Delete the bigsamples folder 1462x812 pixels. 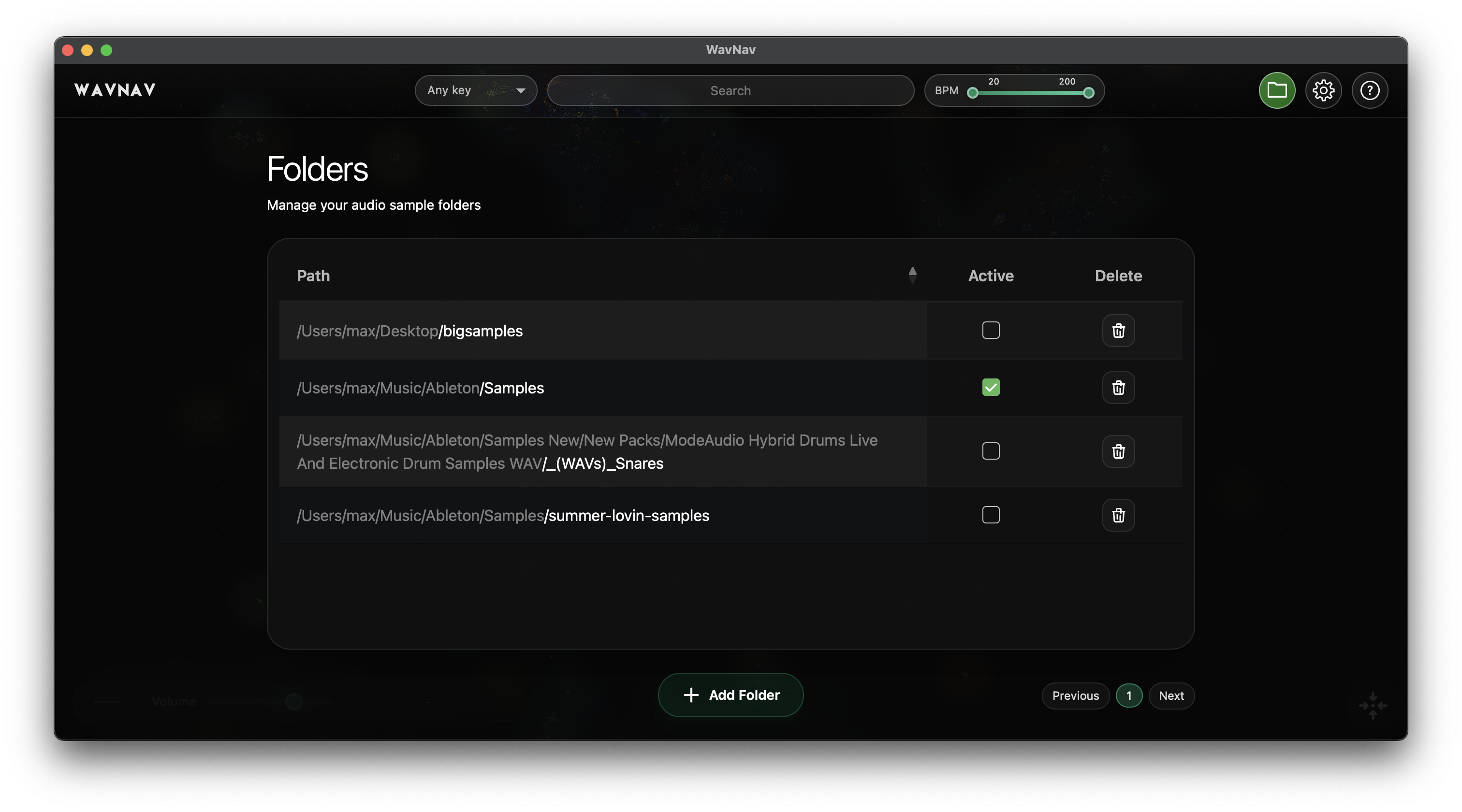pyautogui.click(x=1118, y=331)
